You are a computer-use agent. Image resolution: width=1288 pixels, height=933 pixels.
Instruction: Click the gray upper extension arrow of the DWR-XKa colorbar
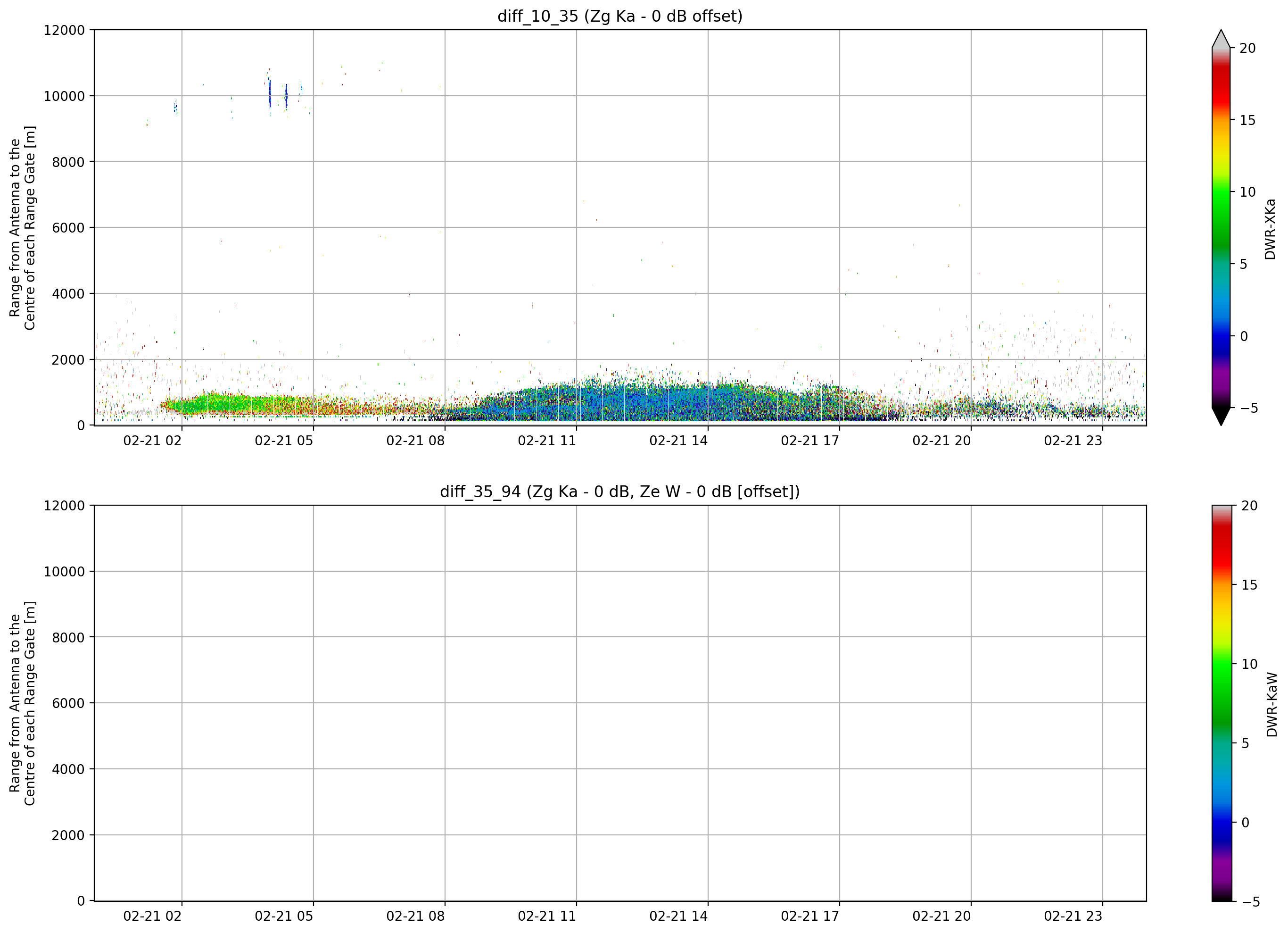pos(1221,39)
